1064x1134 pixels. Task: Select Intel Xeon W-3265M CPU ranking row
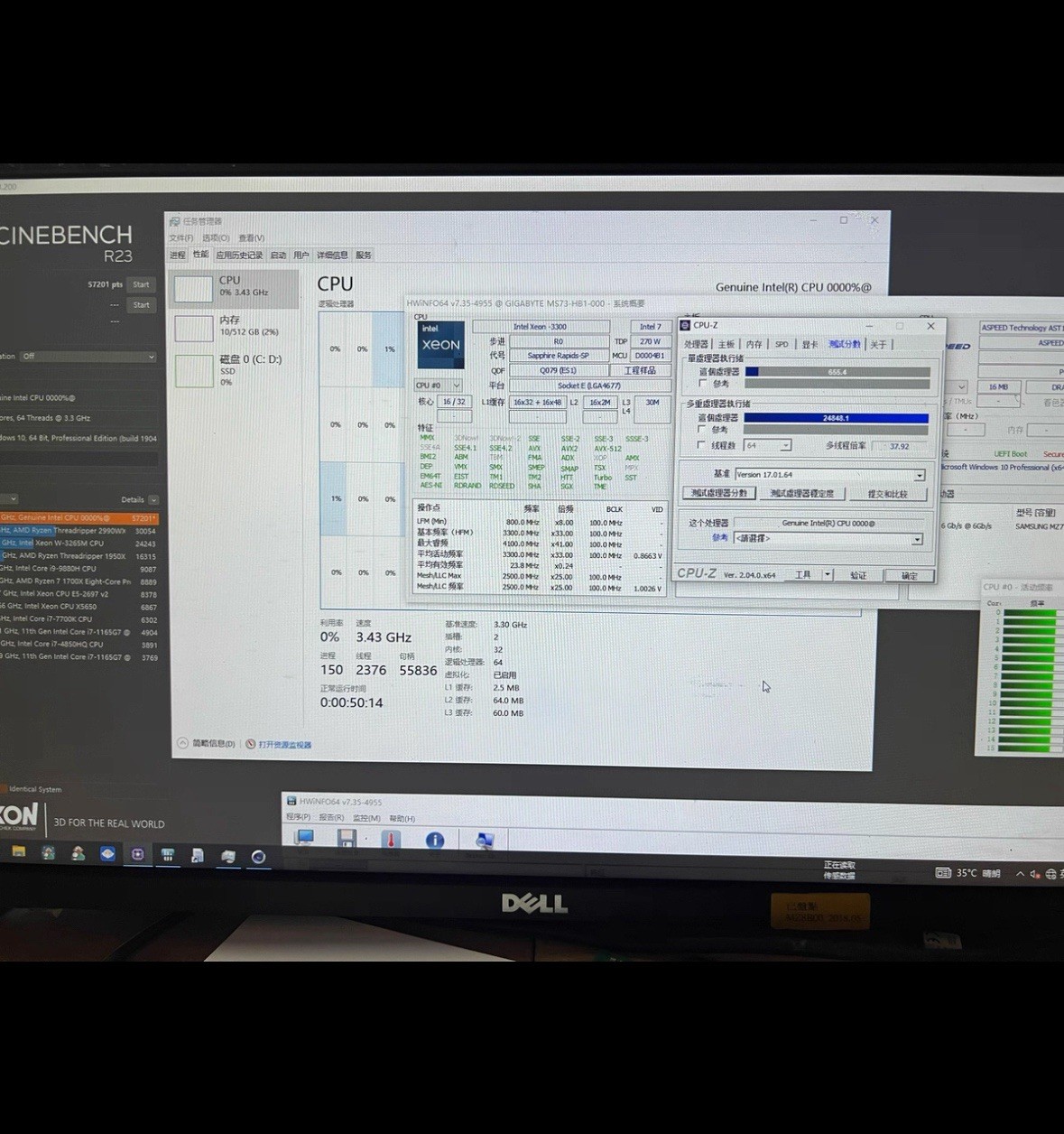point(79,544)
